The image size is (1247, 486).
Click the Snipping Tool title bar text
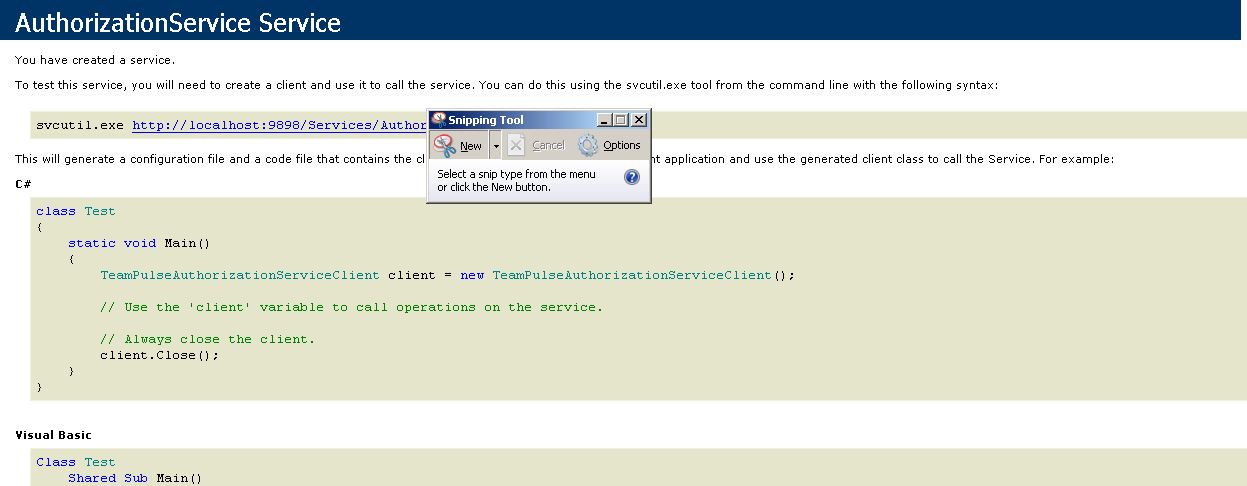coord(486,120)
